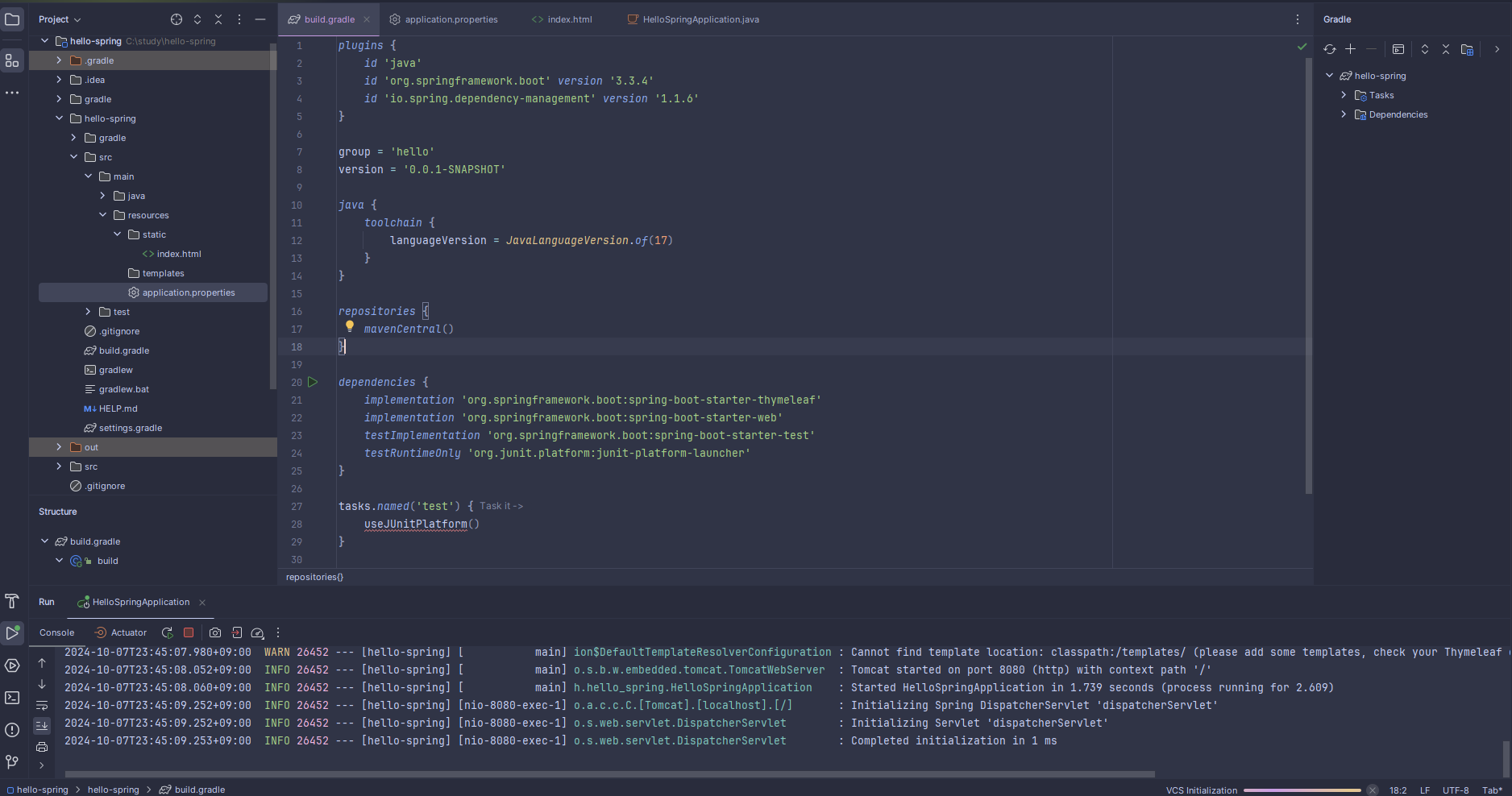Expand the .gradle folder
Screen dimensions: 1512x796
click(59, 60)
